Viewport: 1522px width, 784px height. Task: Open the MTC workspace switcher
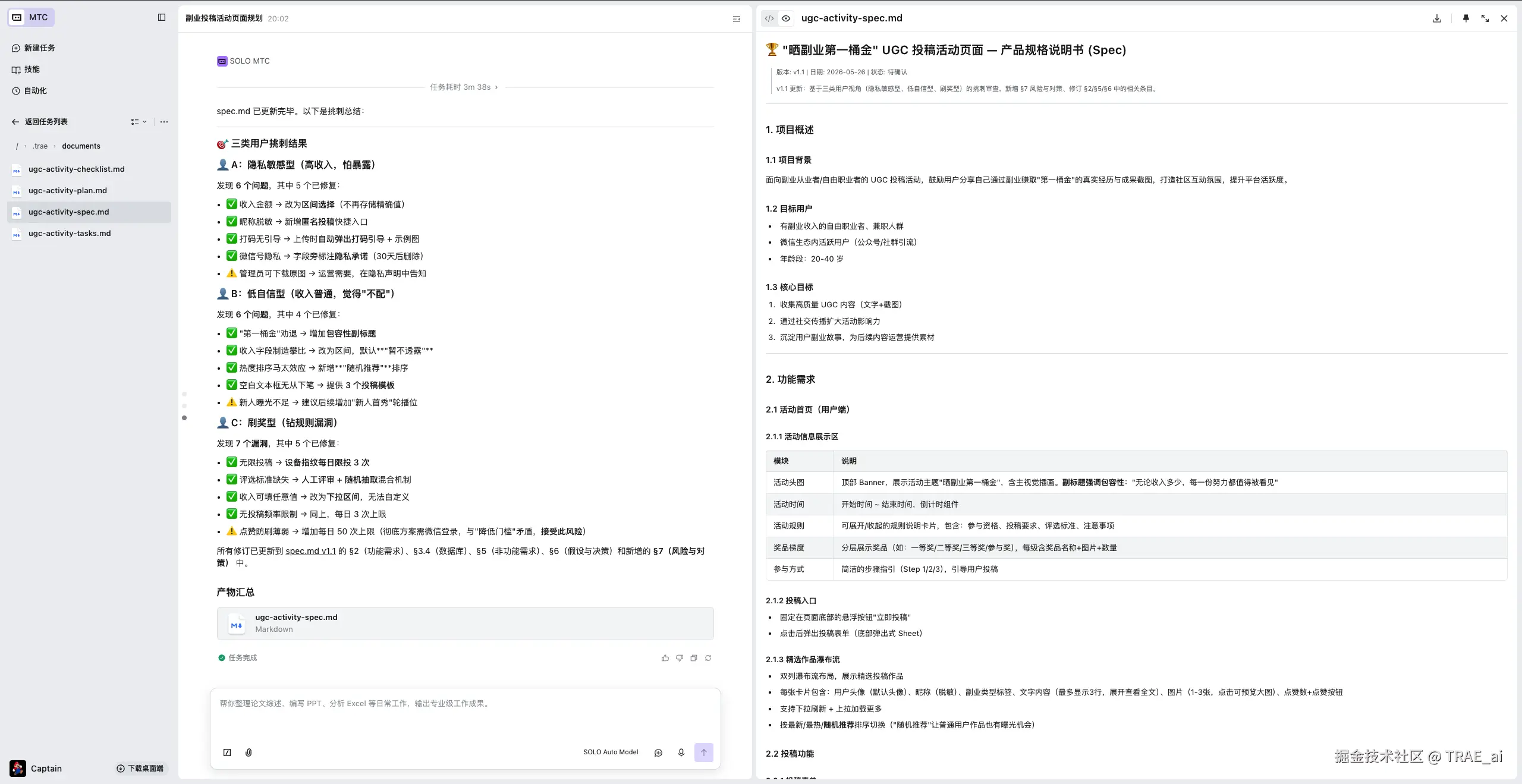(31, 17)
